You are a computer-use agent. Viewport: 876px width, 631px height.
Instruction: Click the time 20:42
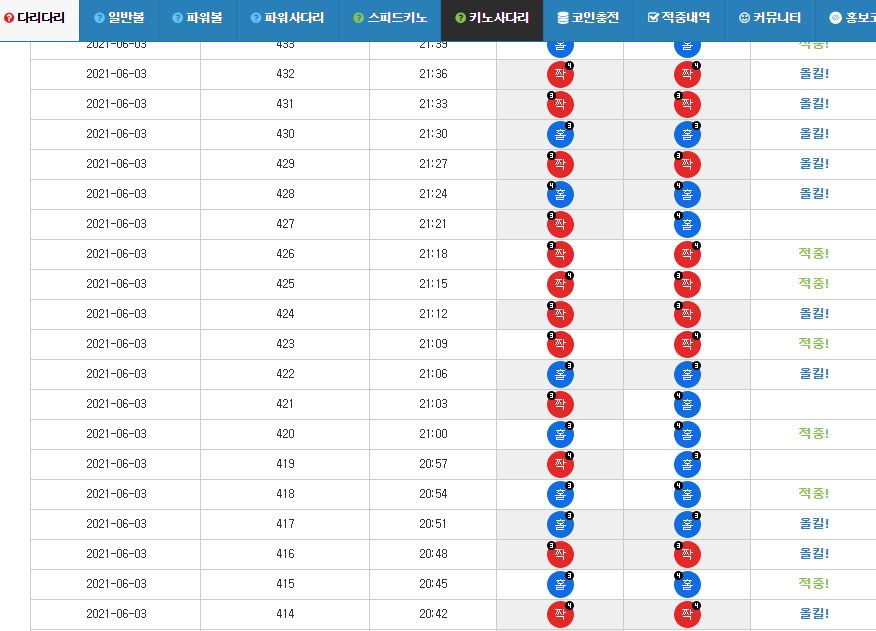433,614
